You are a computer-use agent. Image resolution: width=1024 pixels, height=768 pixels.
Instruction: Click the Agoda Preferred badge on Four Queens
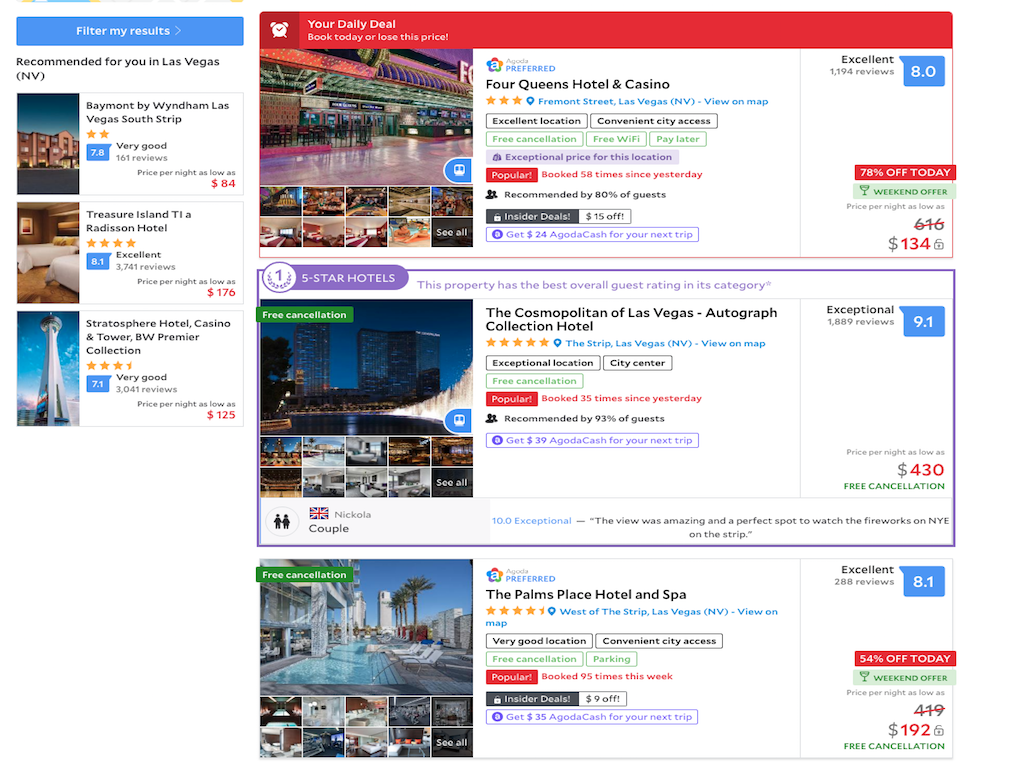pos(520,65)
